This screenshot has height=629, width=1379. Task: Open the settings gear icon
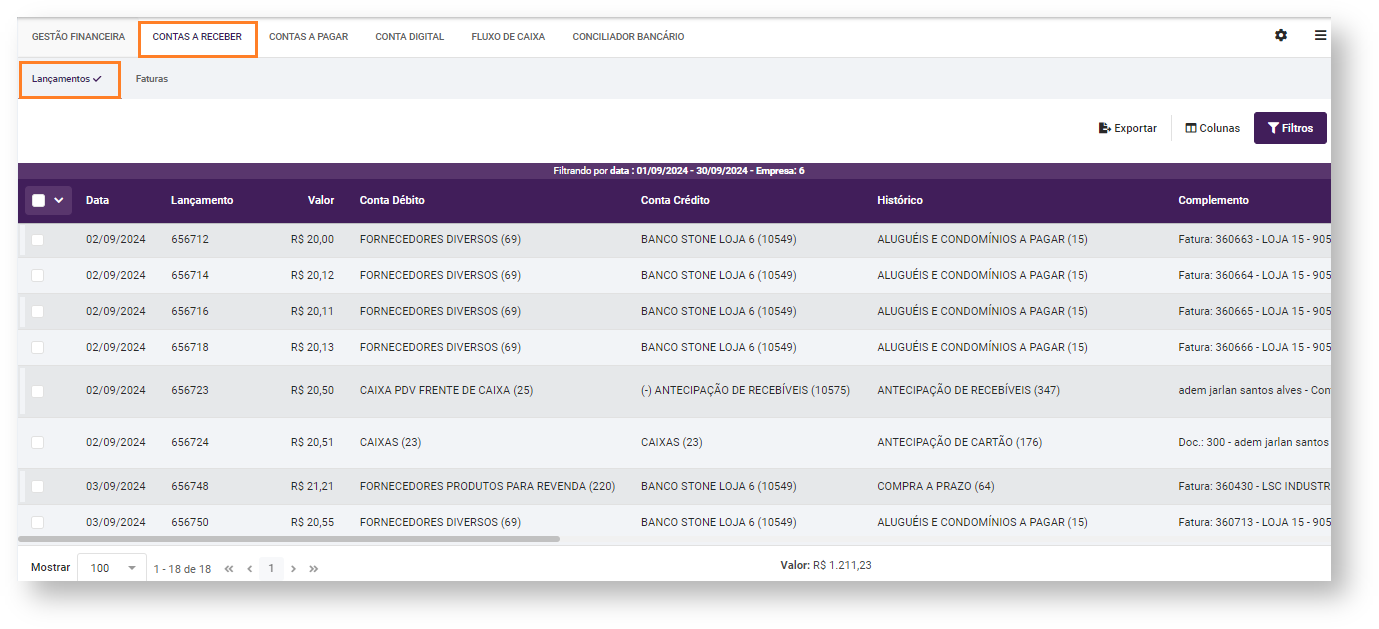pyautogui.click(x=1281, y=35)
